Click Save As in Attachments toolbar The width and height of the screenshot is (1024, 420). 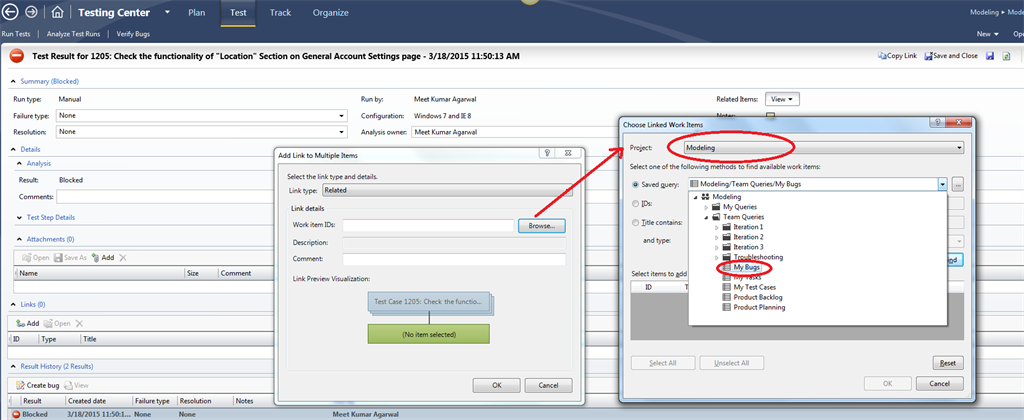(x=70, y=257)
